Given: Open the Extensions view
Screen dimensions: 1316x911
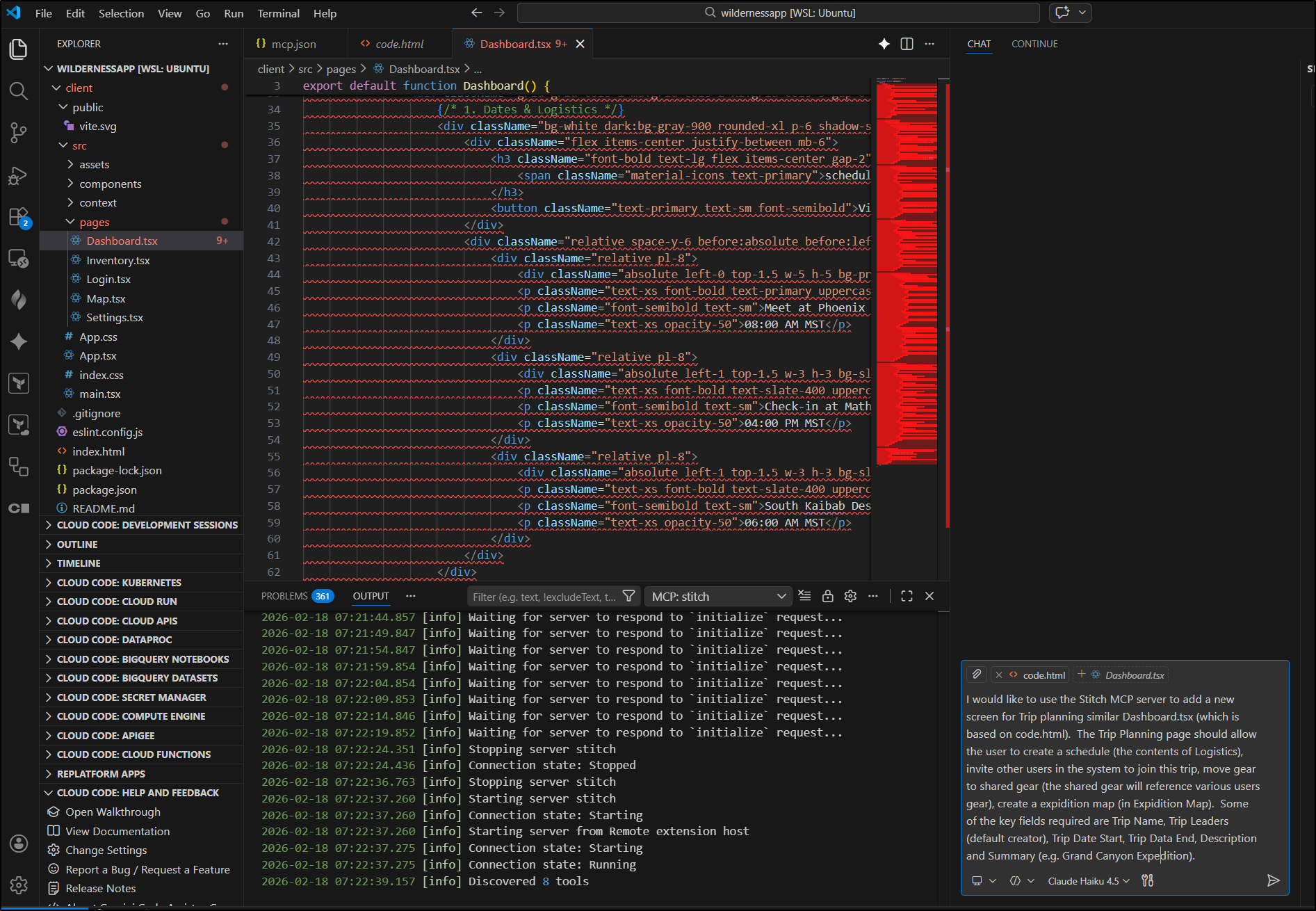Looking at the screenshot, I should (19, 217).
